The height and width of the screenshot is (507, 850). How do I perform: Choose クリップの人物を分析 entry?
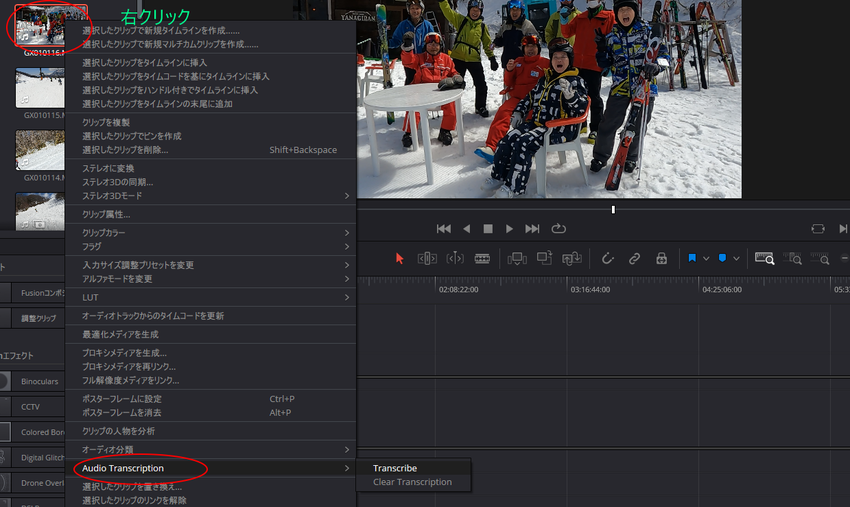pos(211,431)
